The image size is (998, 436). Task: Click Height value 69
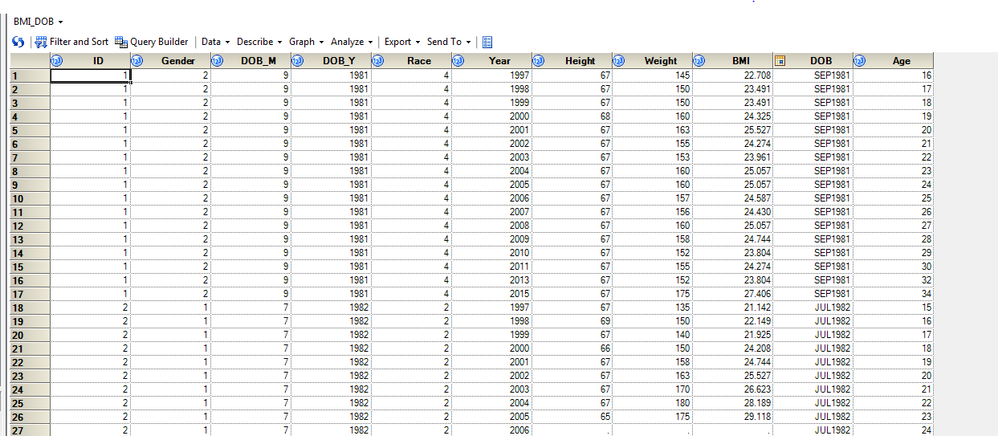pos(572,321)
